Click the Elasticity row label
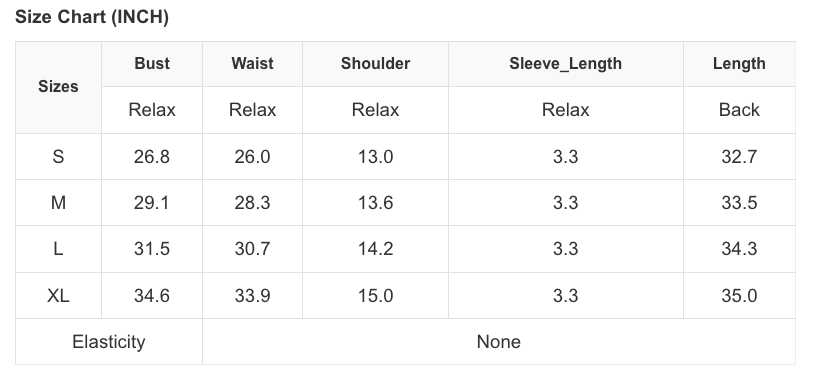Image resolution: width=824 pixels, height=392 pixels. point(109,342)
